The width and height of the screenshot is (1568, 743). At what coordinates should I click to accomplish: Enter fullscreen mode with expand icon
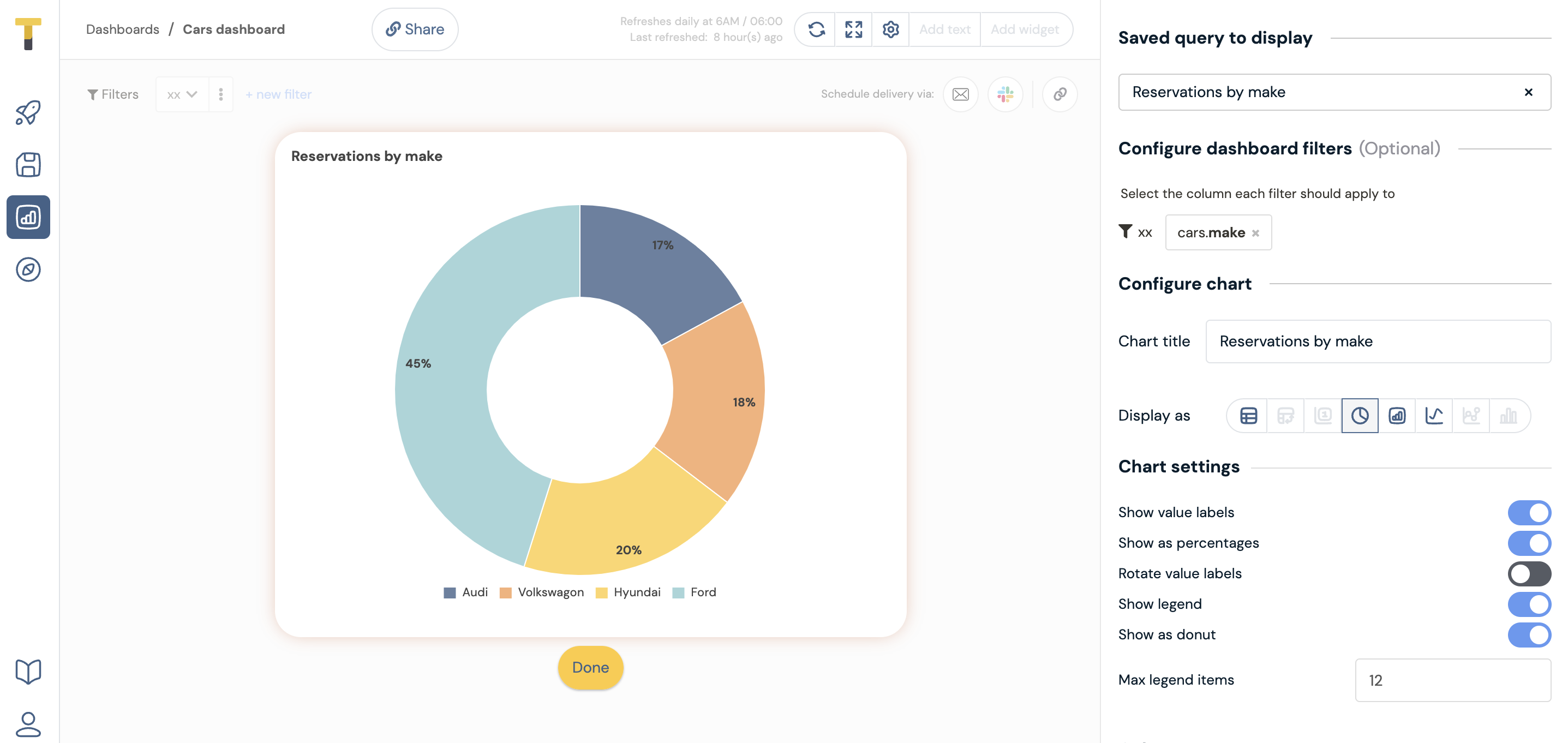coord(853,29)
